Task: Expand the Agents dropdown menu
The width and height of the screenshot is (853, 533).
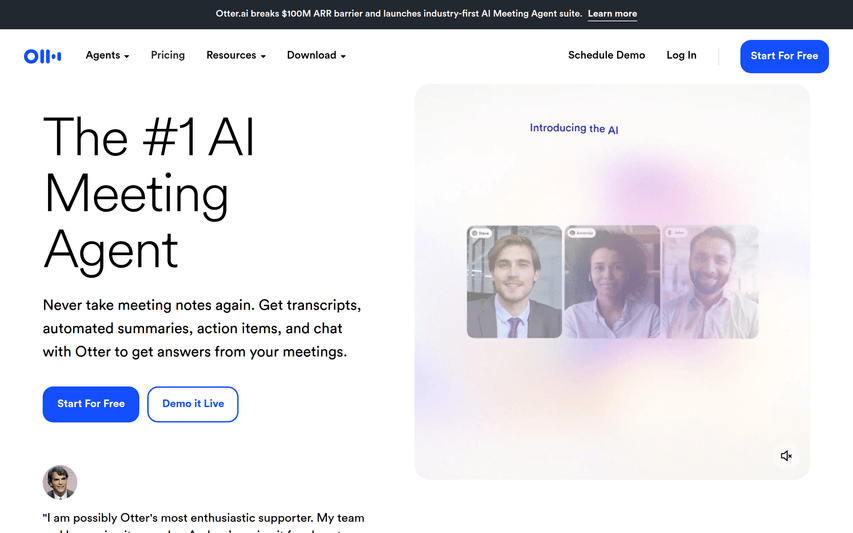Action: tap(107, 56)
